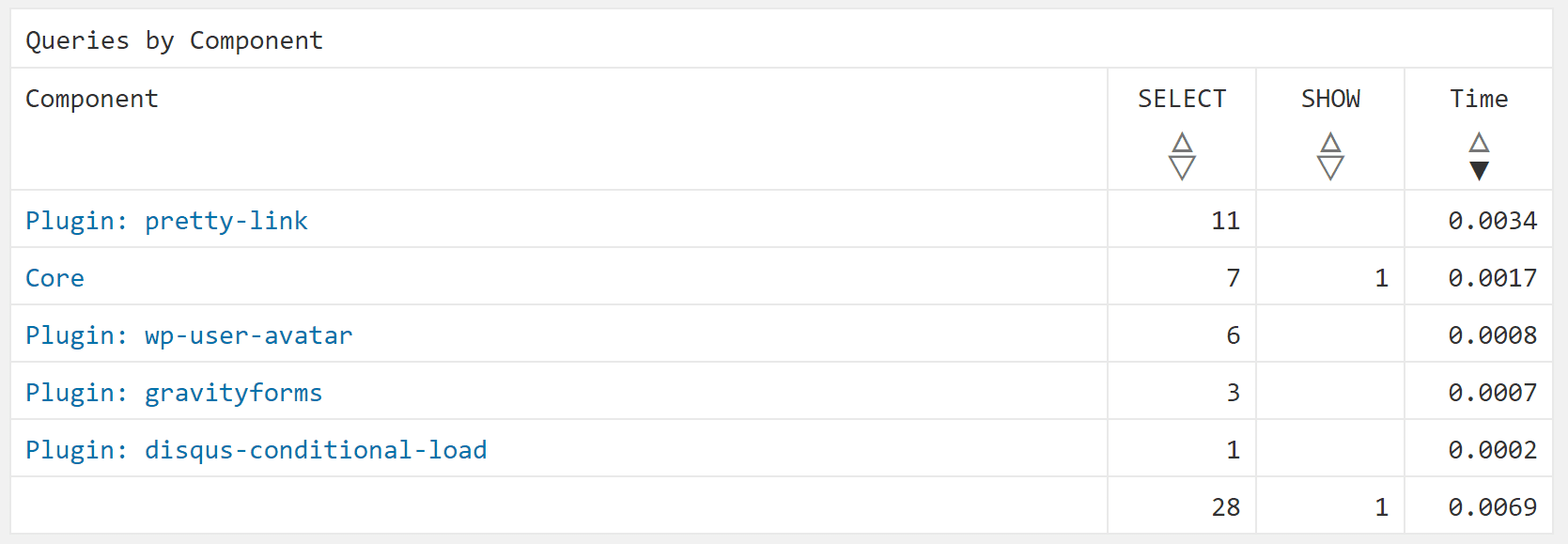The image size is (1568, 544).
Task: Click the Component column header
Action: click(x=92, y=99)
